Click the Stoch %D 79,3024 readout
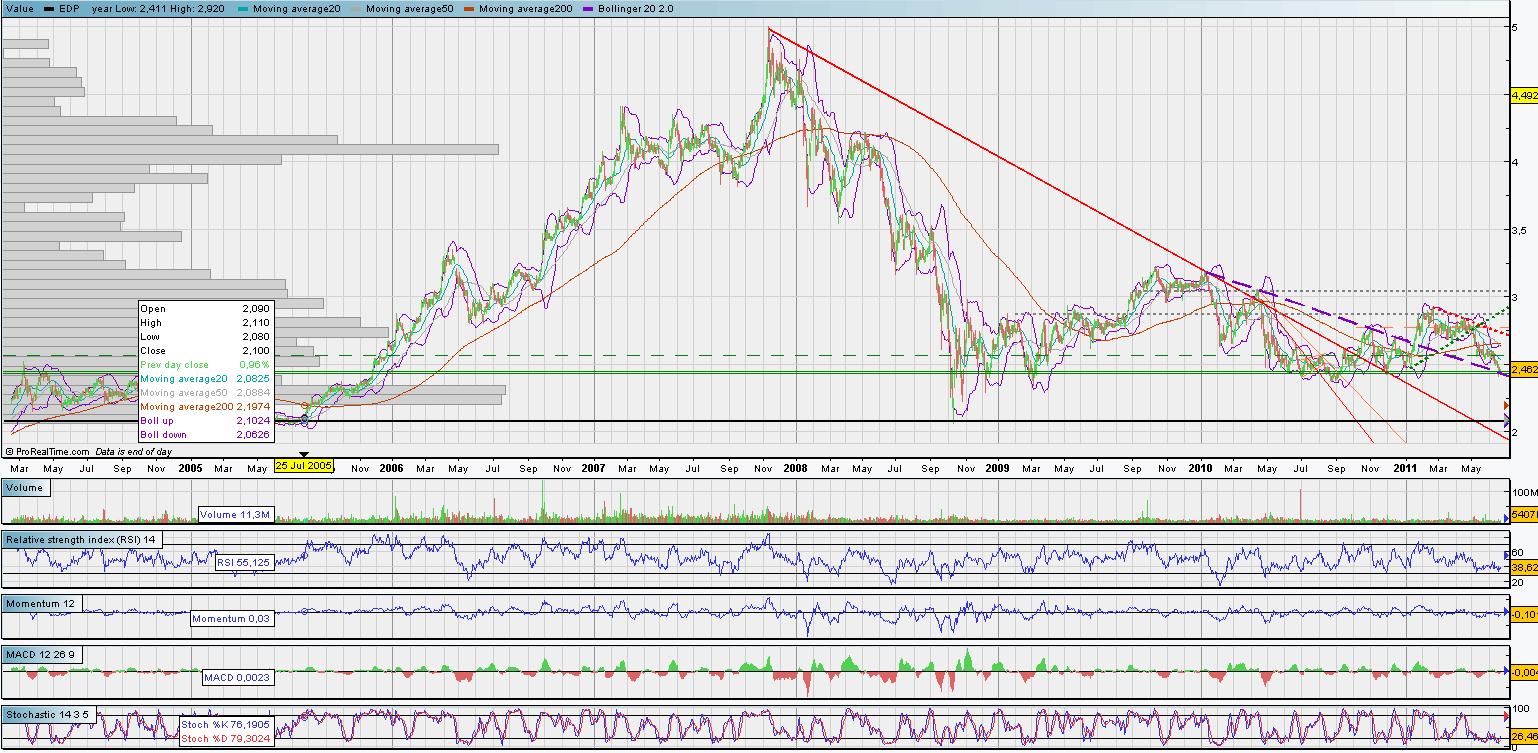The height and width of the screenshot is (753, 1538). point(225,738)
